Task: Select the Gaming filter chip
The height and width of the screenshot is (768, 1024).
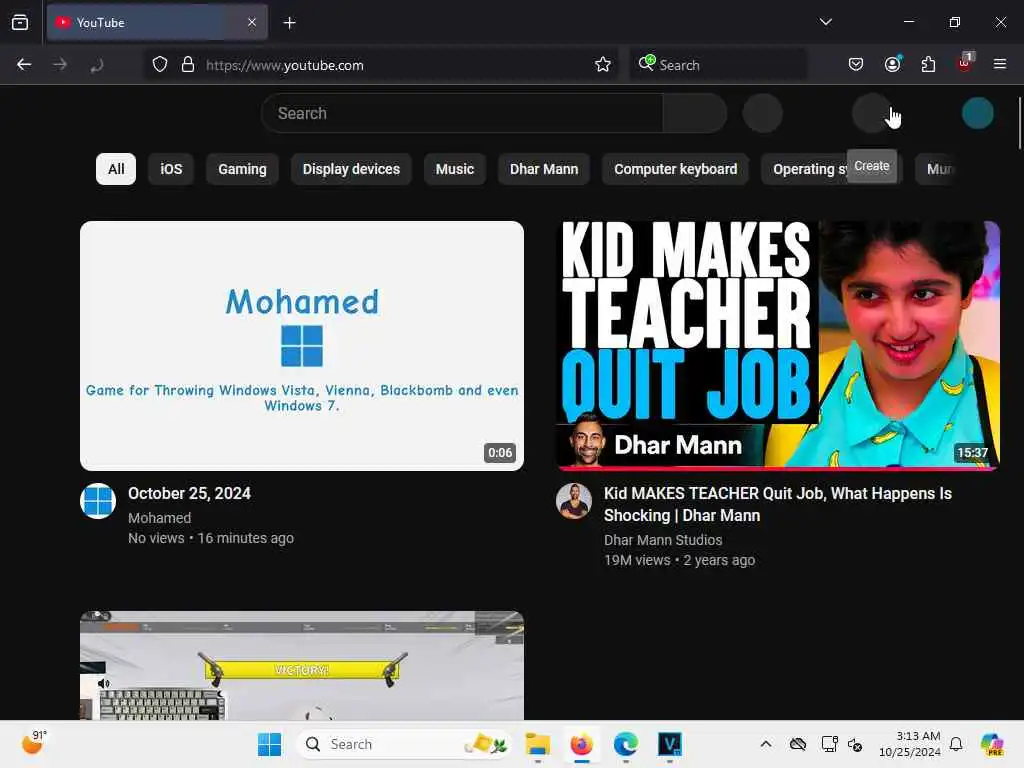Action: pyautogui.click(x=242, y=169)
